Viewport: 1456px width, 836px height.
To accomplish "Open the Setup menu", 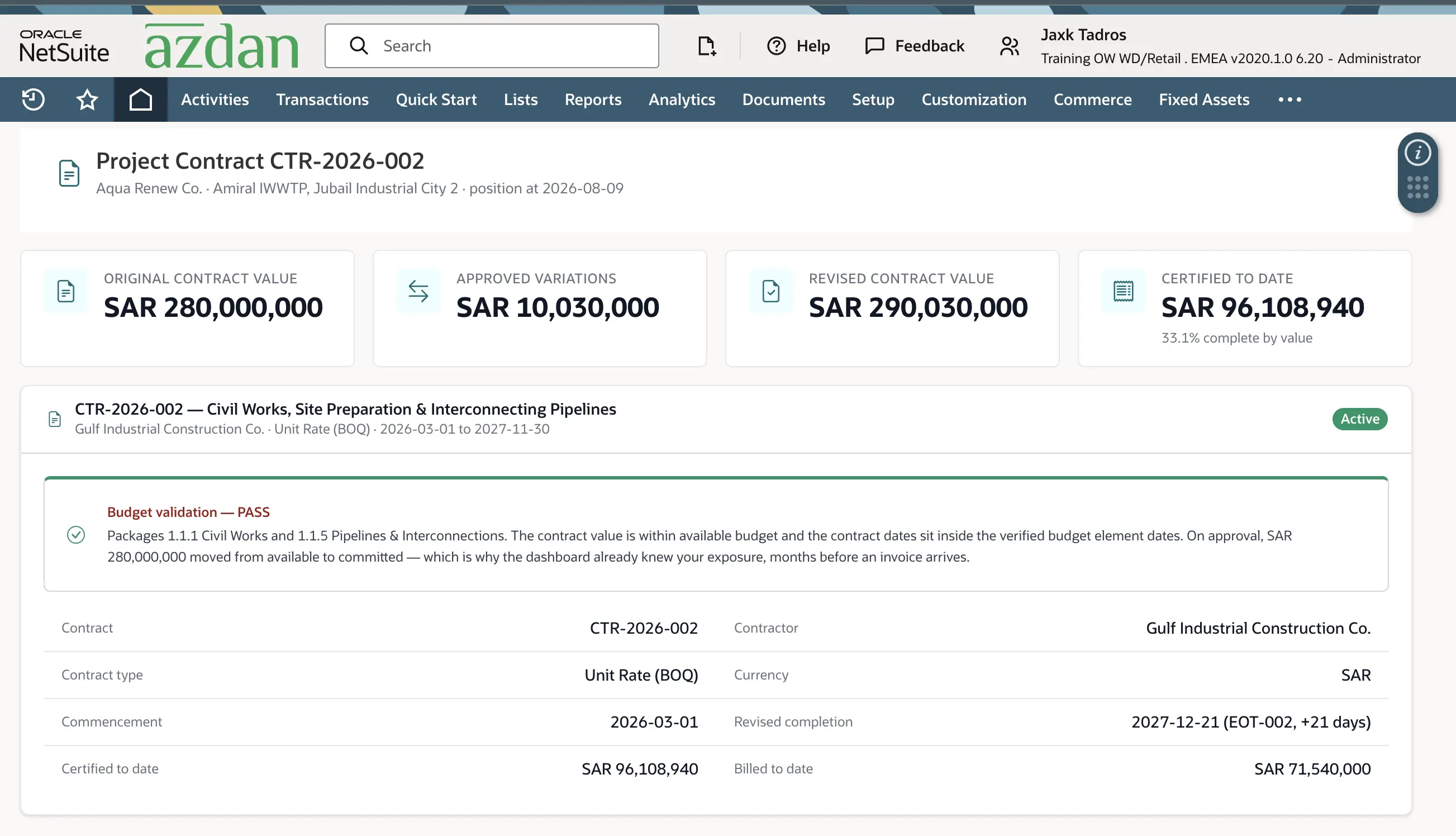I will click(x=873, y=99).
